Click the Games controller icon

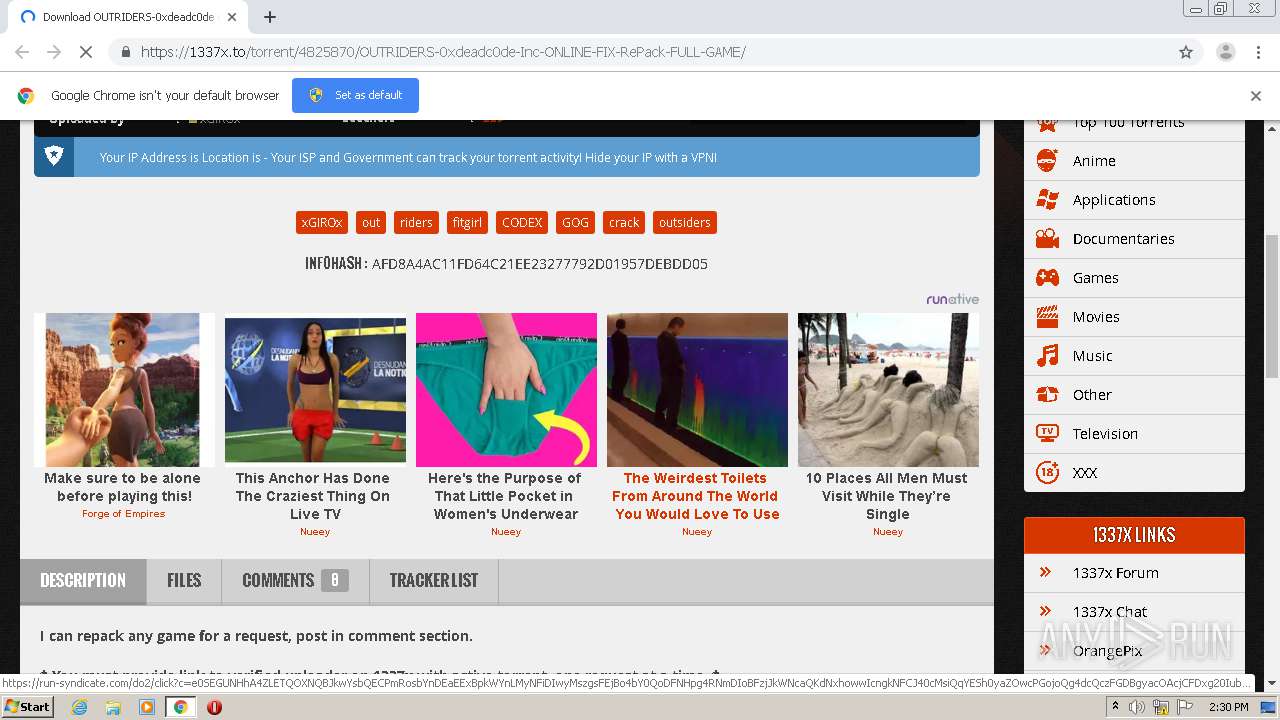tap(1047, 277)
